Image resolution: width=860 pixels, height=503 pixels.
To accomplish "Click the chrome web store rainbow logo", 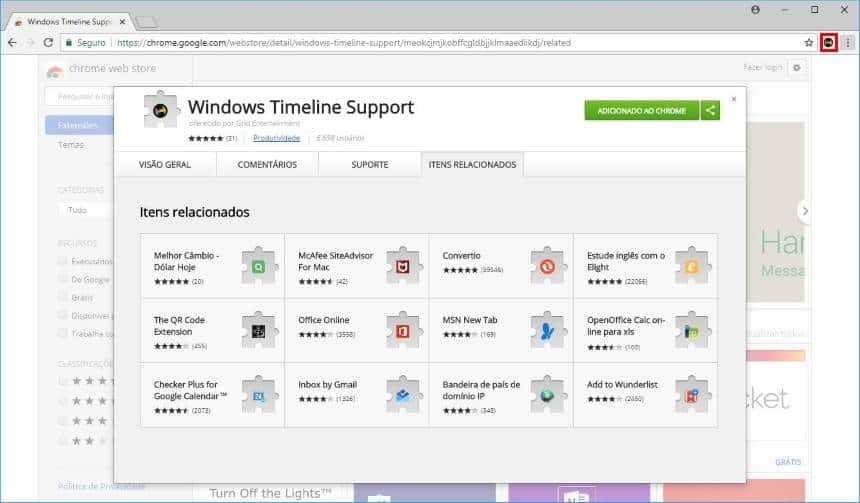I will click(x=55, y=71).
